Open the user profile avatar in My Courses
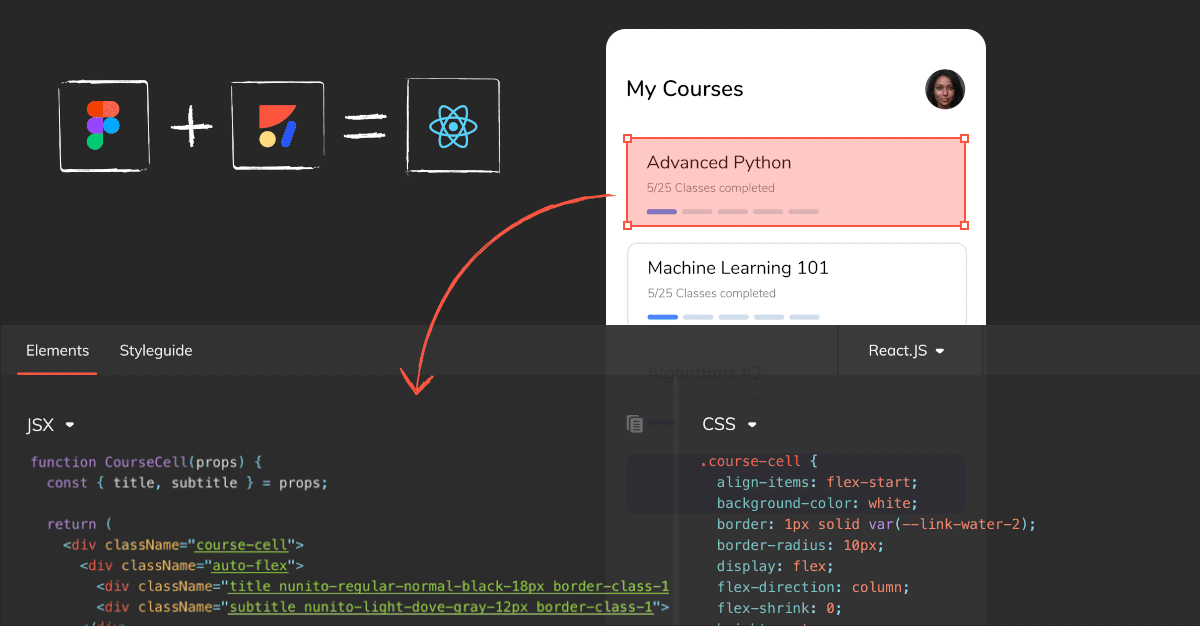1200x626 pixels. 944,88
